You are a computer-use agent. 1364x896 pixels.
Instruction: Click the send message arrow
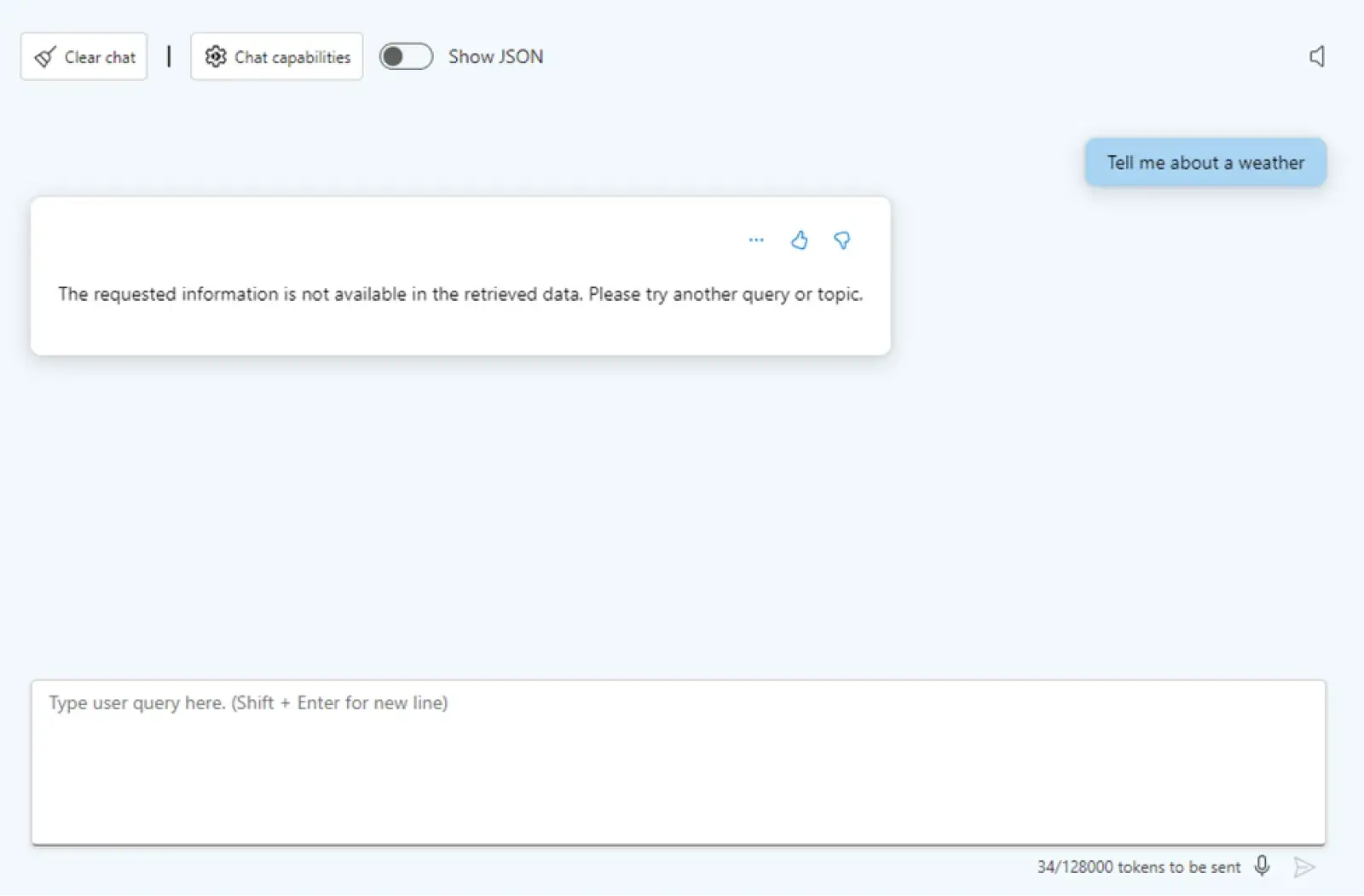tap(1303, 867)
